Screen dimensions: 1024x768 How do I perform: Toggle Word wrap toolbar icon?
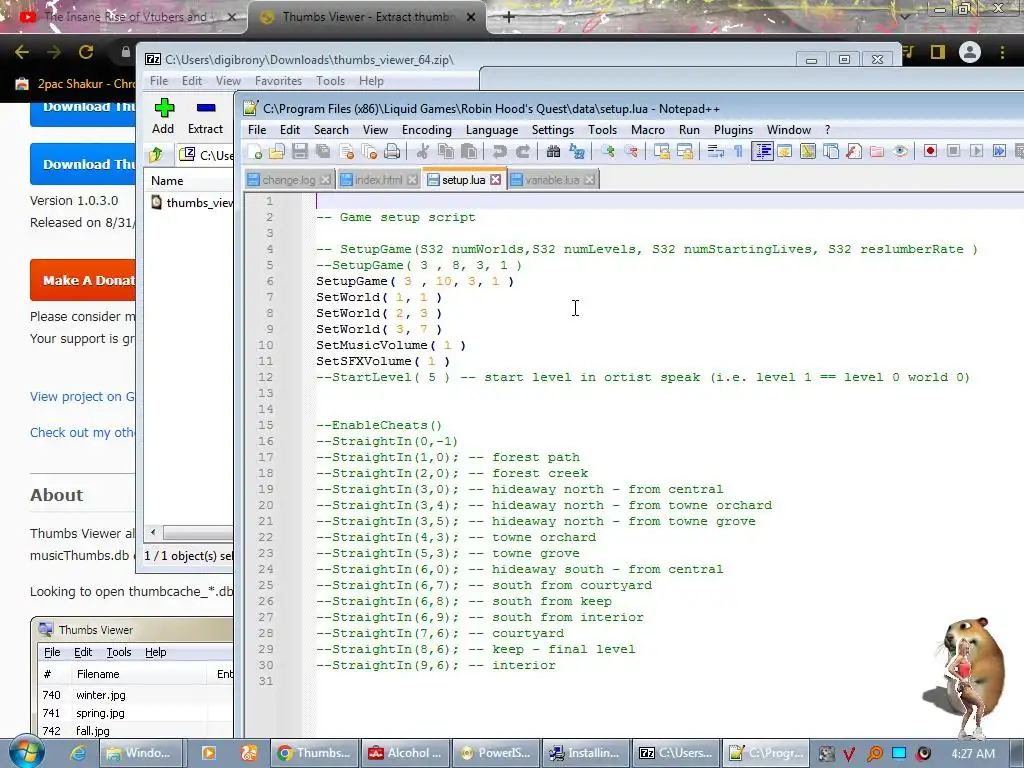tap(716, 152)
